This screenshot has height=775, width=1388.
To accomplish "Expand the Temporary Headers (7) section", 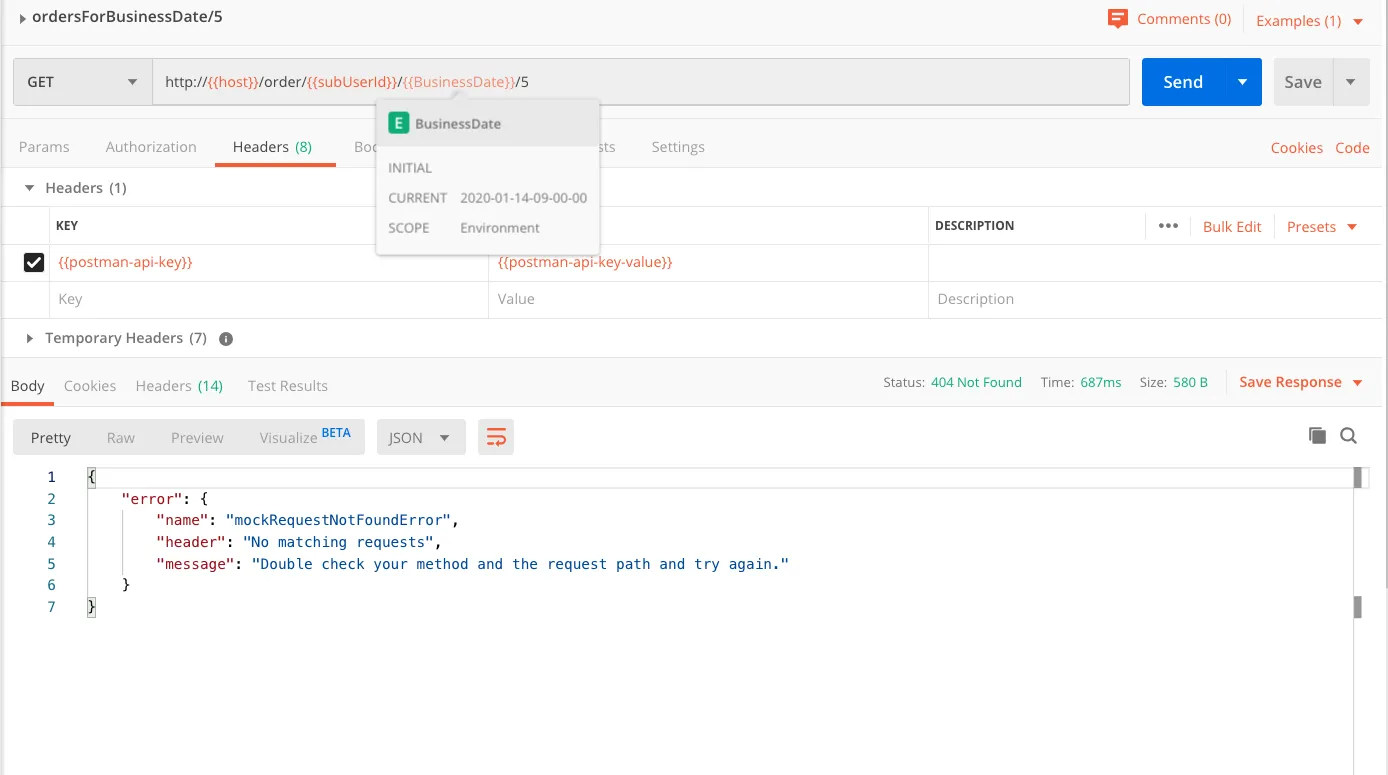I will 29,339.
